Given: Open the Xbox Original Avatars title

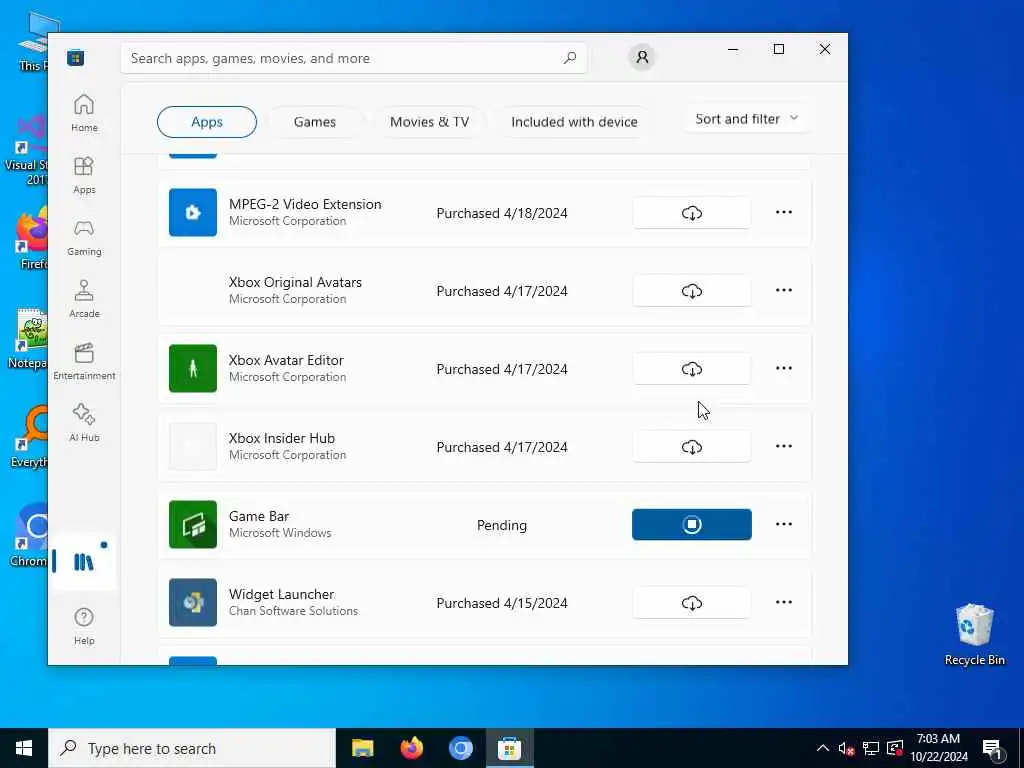Looking at the screenshot, I should 295,282.
